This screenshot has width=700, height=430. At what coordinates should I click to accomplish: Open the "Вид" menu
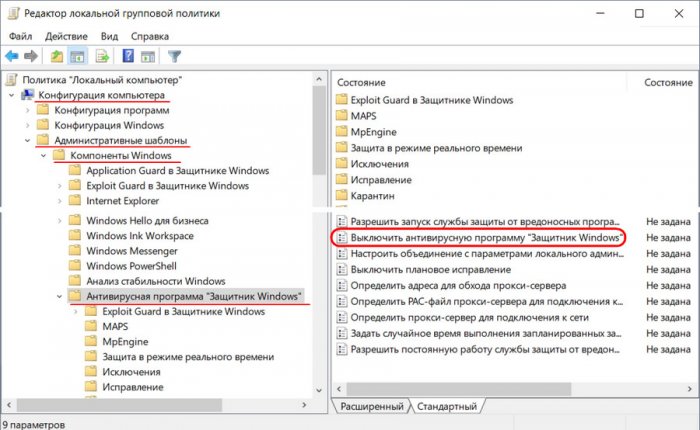(109, 36)
